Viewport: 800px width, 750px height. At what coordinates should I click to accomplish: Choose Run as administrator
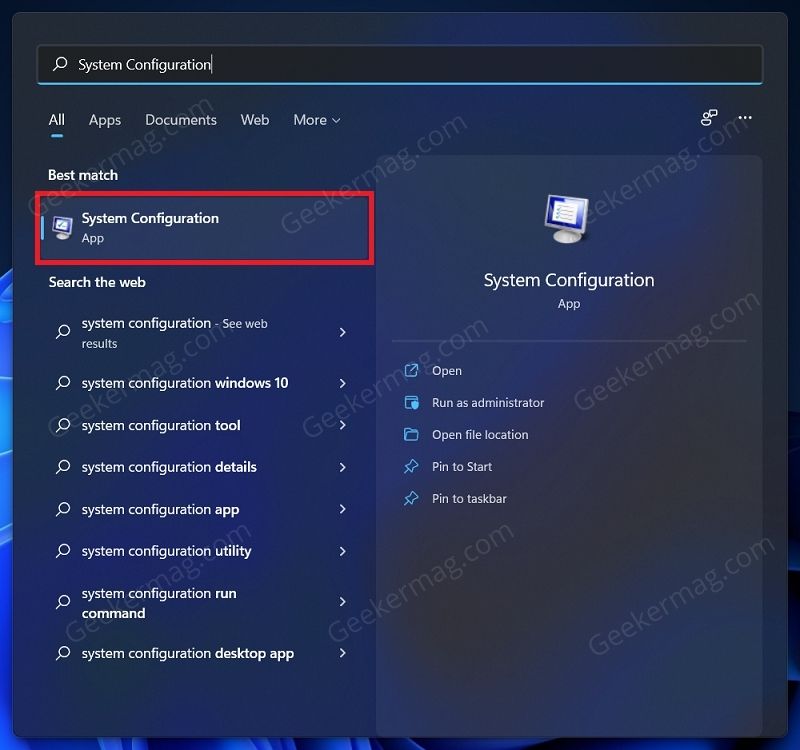pyautogui.click(x=488, y=403)
